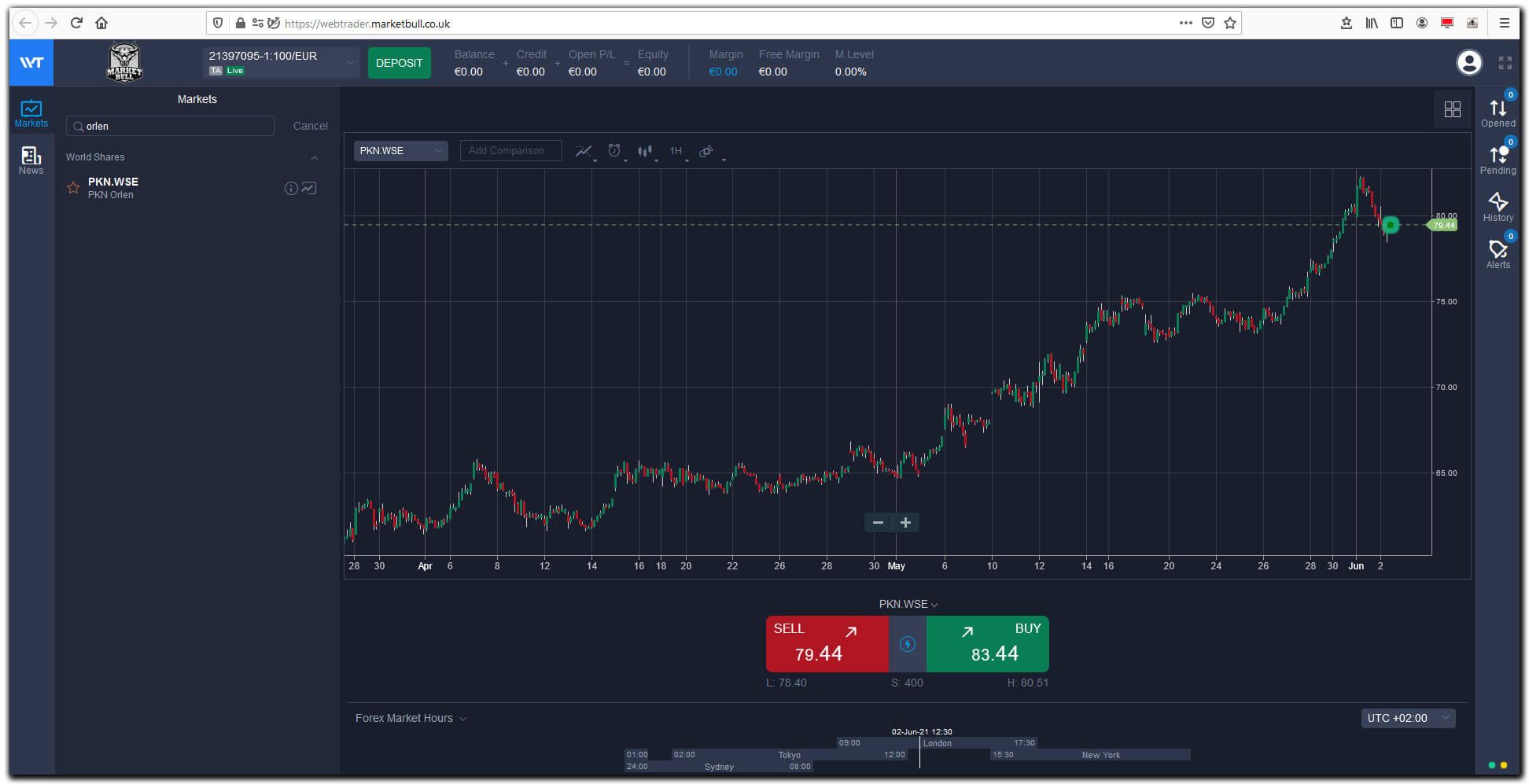Toggle one-click trading lightning icon
The width and height of the screenshot is (1529, 784).
coord(907,644)
